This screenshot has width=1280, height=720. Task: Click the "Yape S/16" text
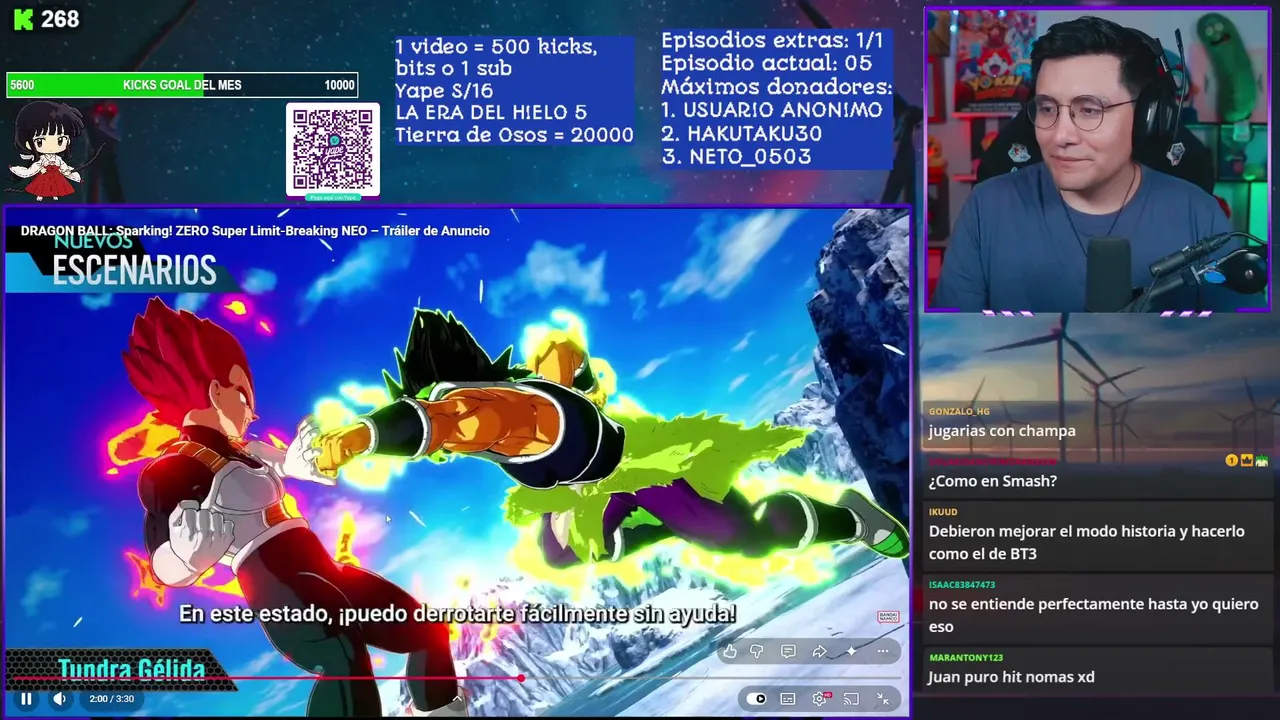point(444,91)
